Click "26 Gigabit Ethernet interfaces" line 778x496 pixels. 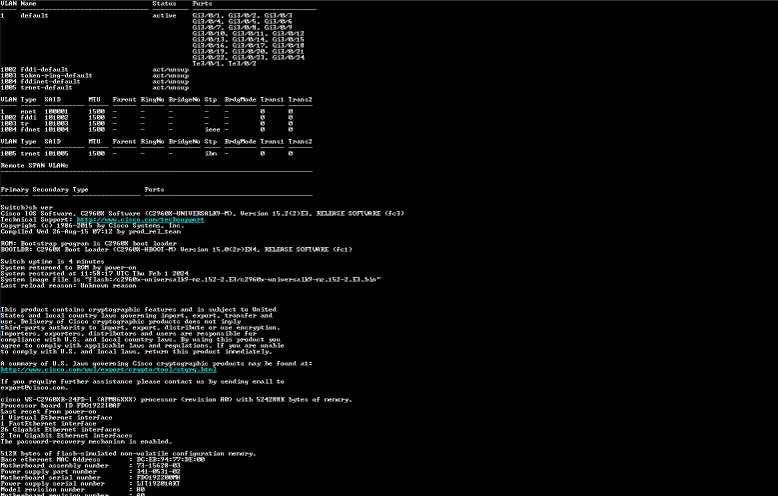(61, 430)
